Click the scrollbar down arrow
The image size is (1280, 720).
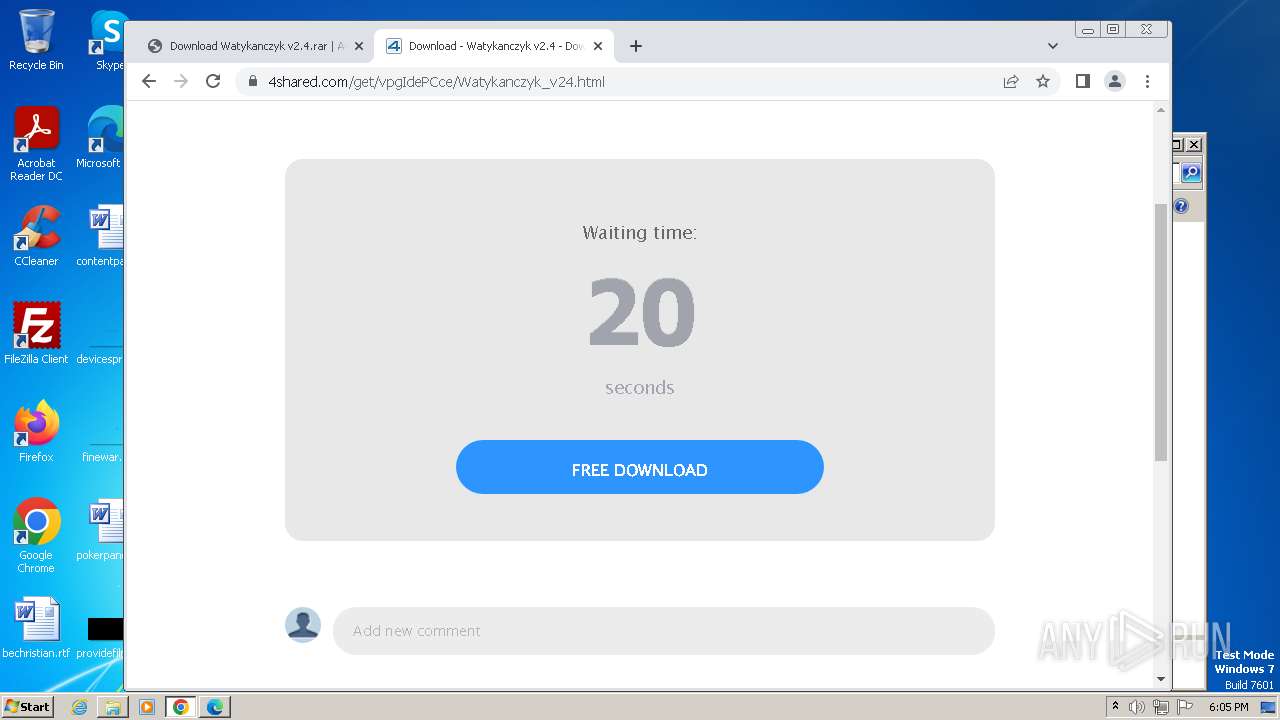pyautogui.click(x=1161, y=679)
